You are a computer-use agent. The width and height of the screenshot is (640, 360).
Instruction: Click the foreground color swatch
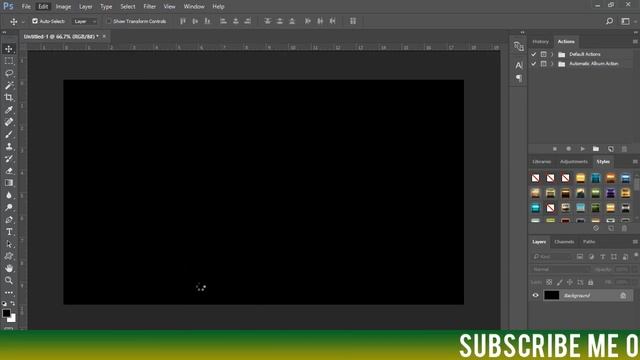6,313
